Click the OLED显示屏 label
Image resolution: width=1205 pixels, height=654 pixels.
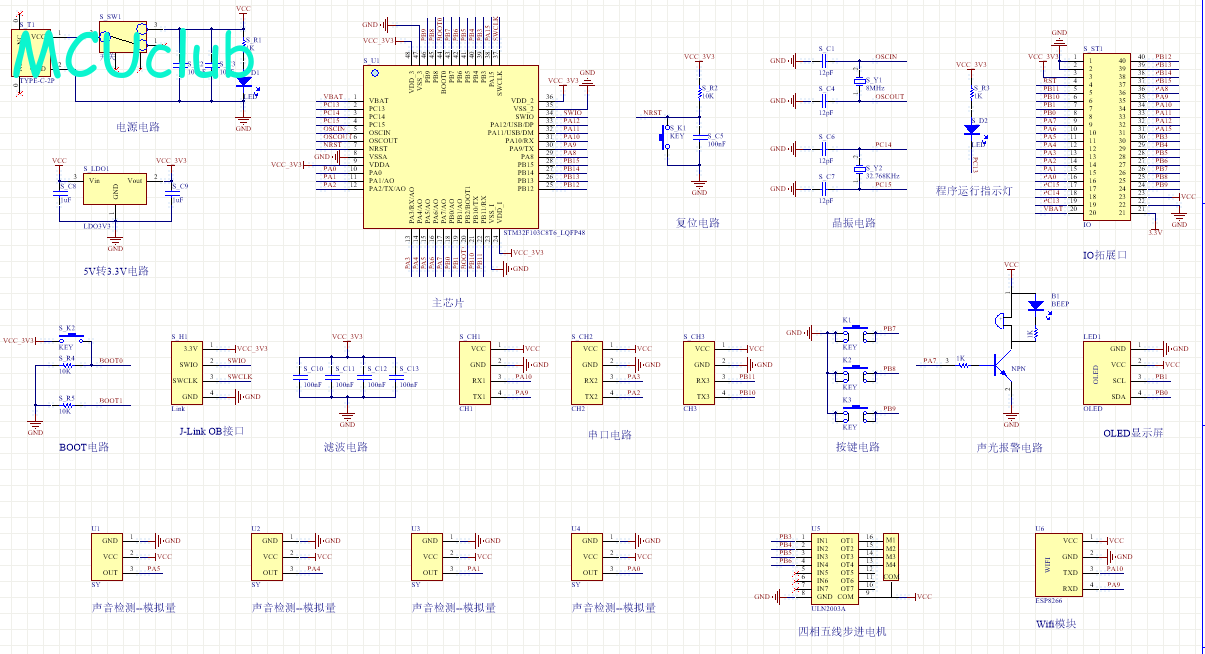click(1133, 433)
